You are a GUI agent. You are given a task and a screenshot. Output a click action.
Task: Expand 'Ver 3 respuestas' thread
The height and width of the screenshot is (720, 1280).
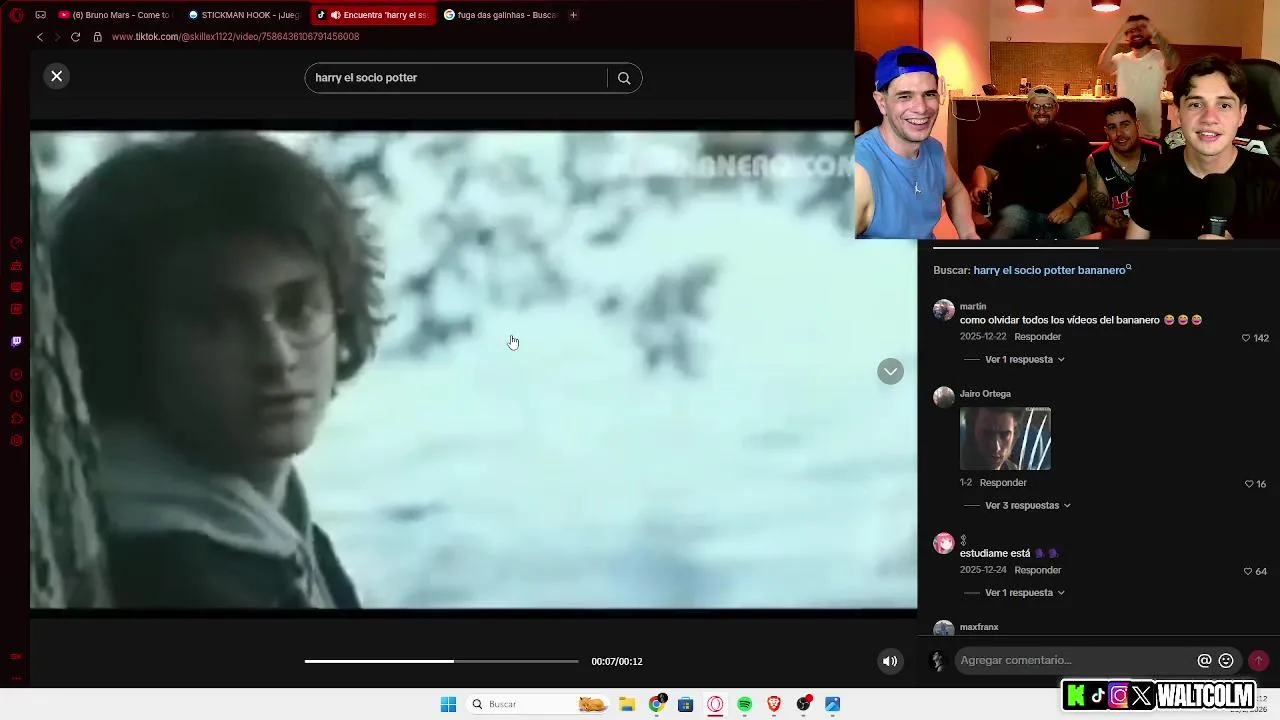pos(1027,505)
